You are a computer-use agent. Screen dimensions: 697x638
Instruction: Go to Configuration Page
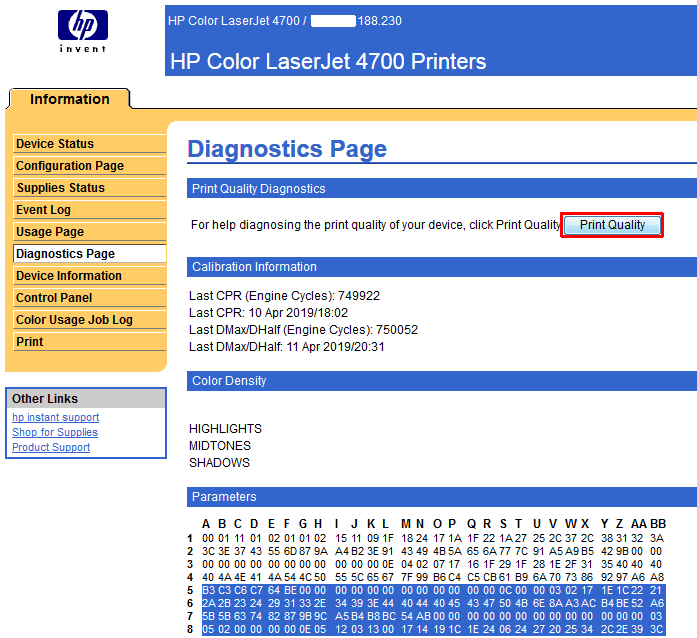(89, 165)
